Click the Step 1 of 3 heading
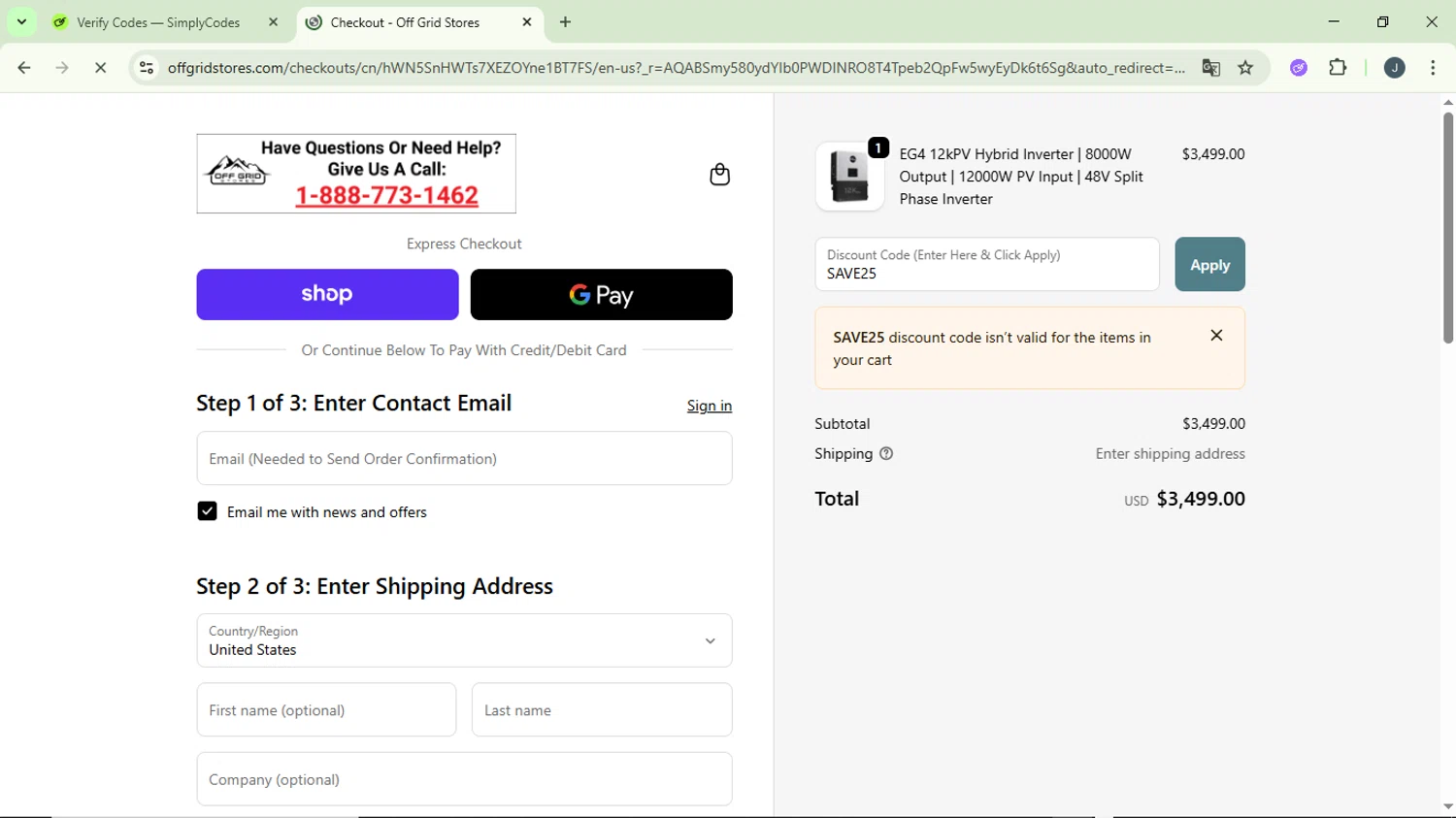 pos(353,403)
